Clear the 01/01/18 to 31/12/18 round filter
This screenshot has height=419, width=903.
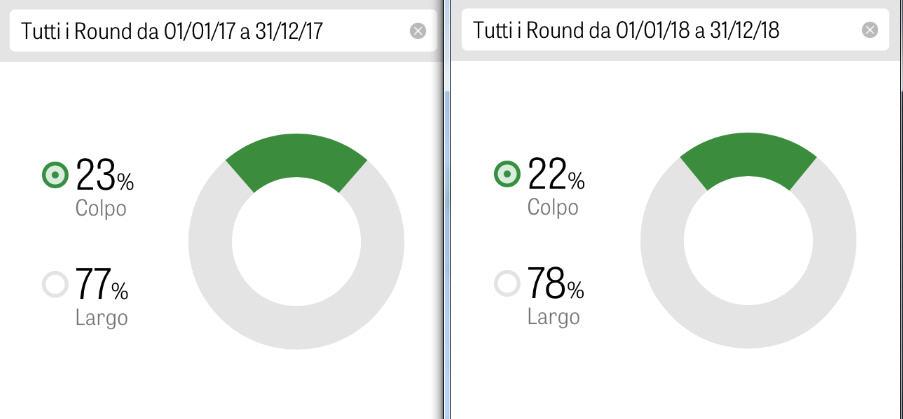pos(870,30)
